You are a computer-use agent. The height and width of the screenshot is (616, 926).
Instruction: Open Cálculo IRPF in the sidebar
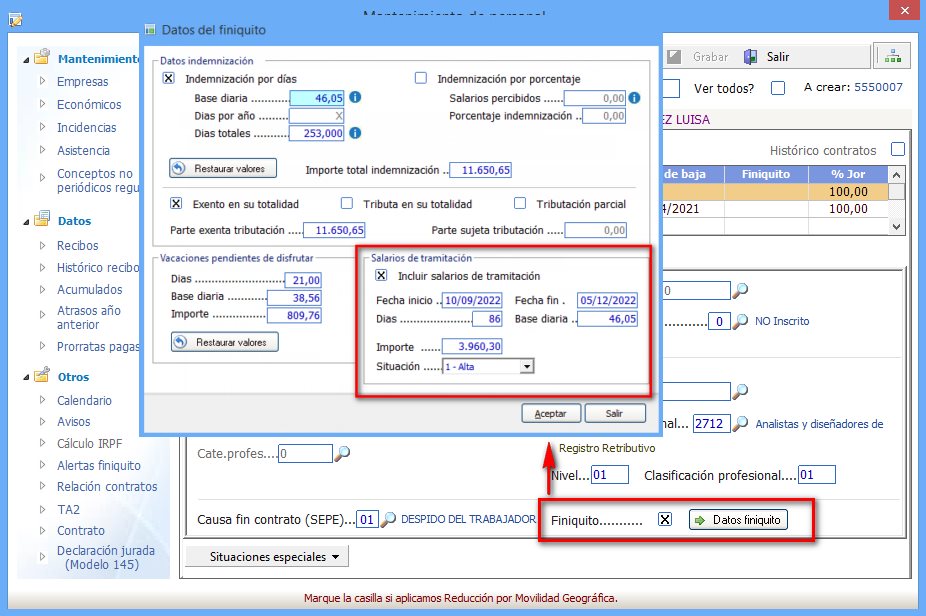coord(91,443)
